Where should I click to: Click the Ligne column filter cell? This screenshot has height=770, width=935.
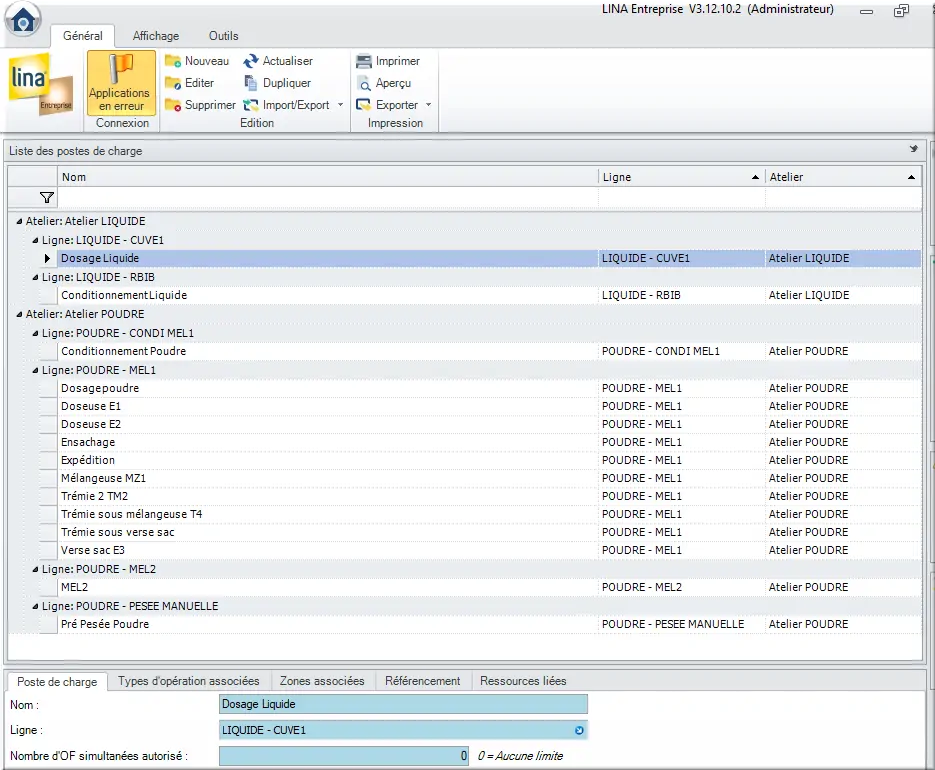point(682,197)
